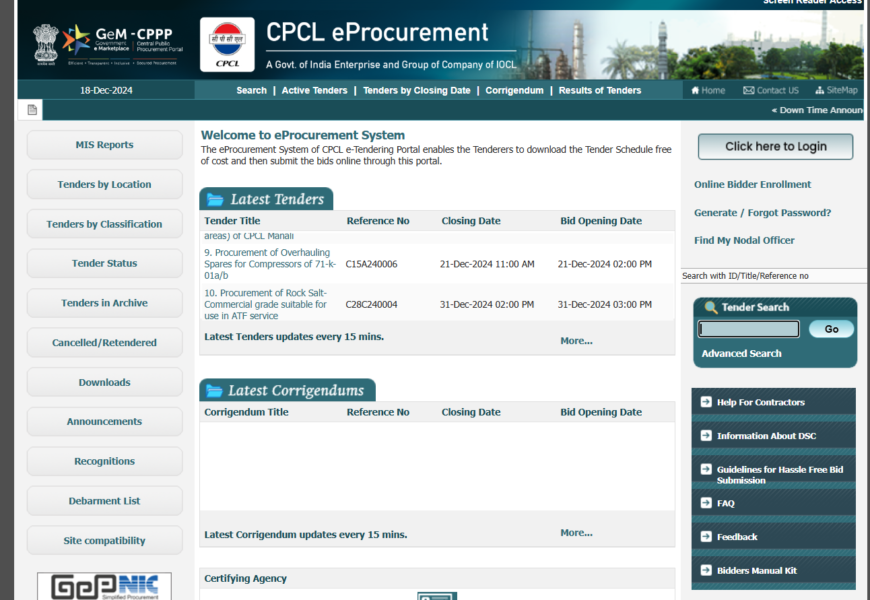Select Corrigendum from the top menu
This screenshot has width=870, height=600.
(514, 90)
